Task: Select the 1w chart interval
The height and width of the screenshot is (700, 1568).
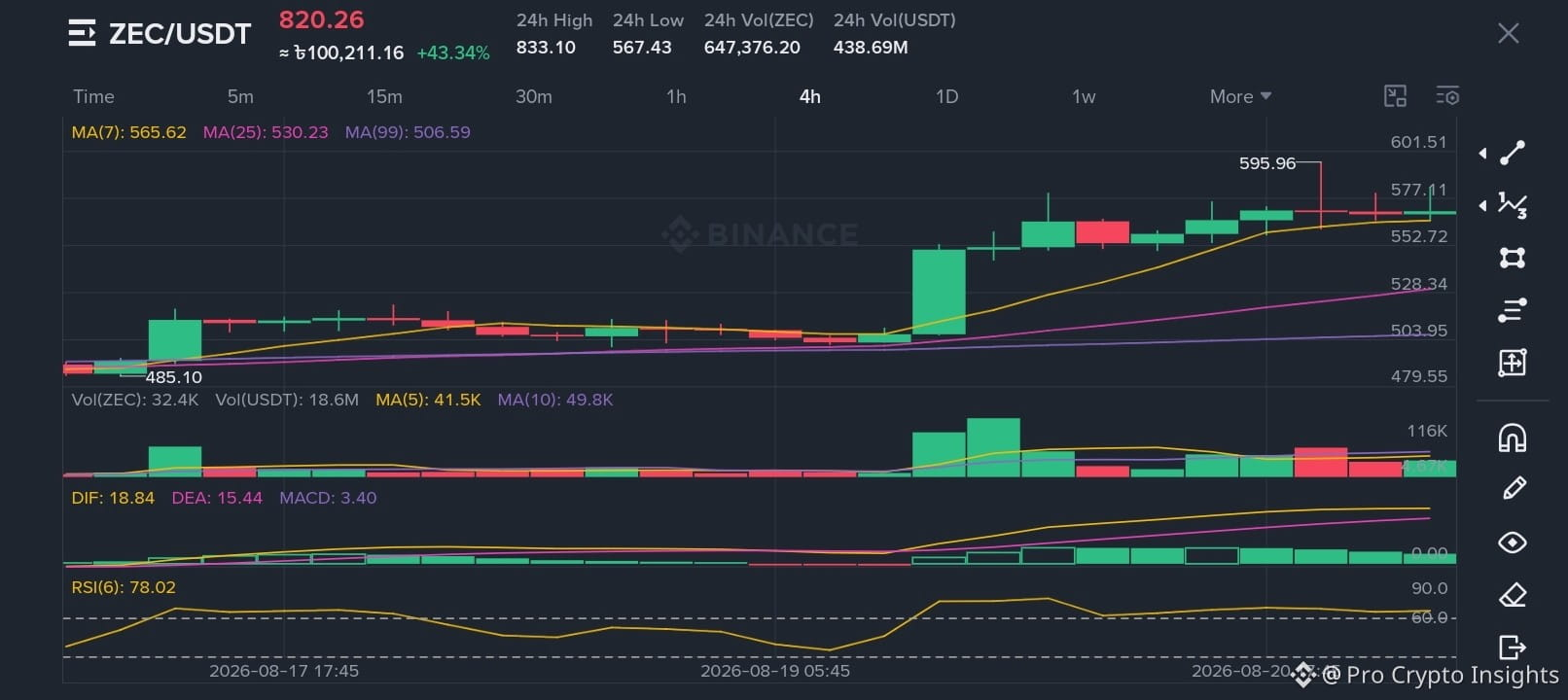Action: (x=1084, y=96)
